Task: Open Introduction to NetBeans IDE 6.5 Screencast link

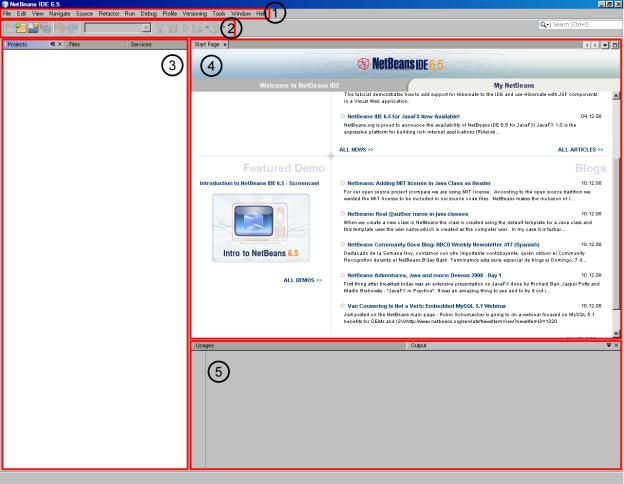Action: point(259,183)
